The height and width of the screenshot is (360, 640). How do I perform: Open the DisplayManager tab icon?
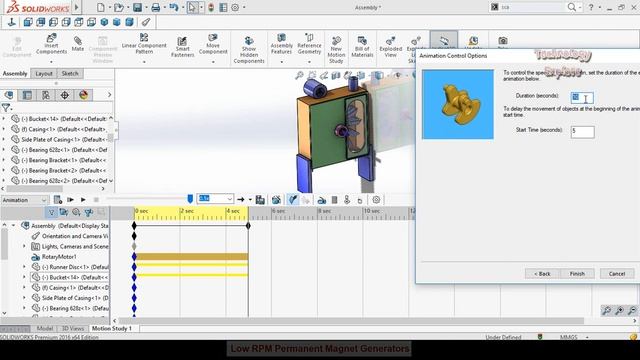(84, 95)
